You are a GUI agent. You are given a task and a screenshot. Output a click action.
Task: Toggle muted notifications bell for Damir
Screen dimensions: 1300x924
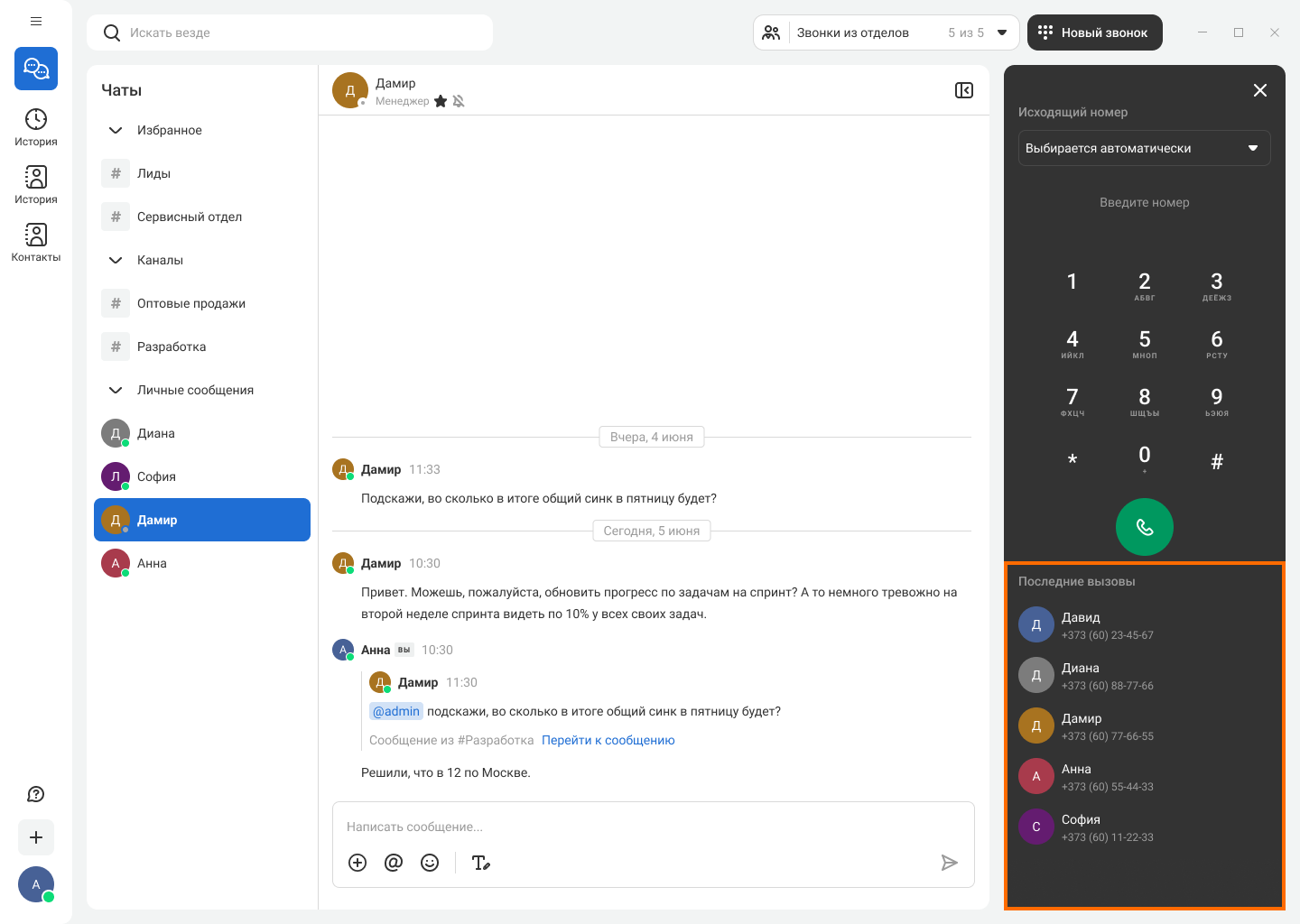459,101
